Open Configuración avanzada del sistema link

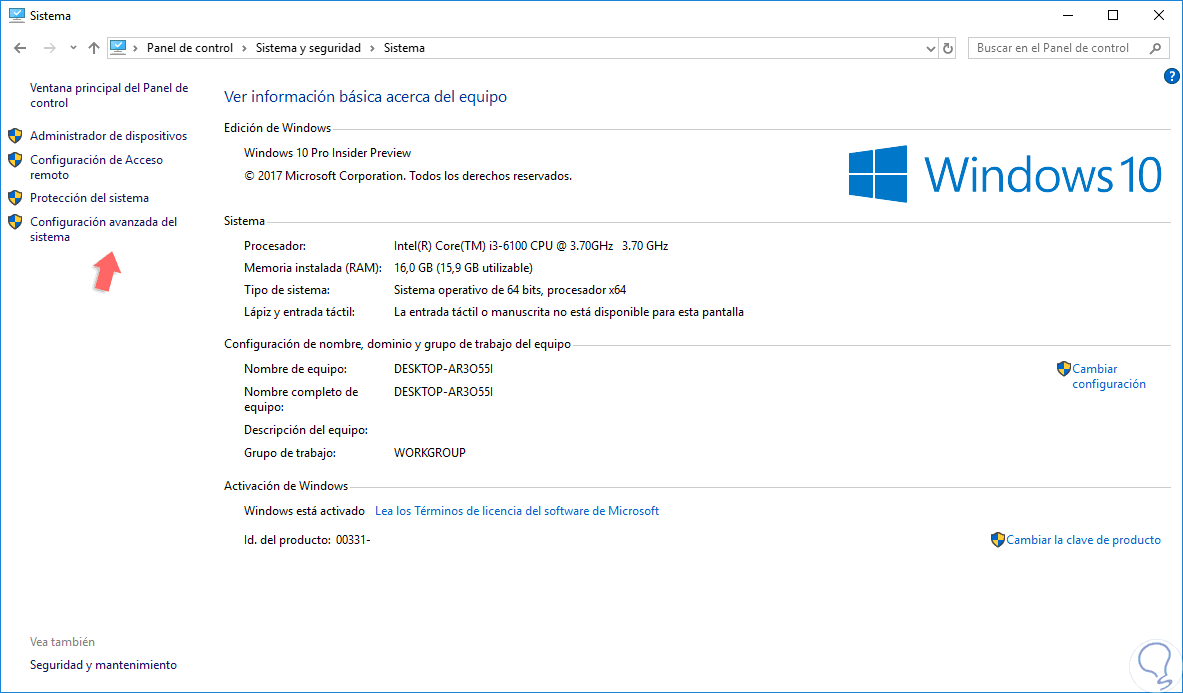point(103,229)
